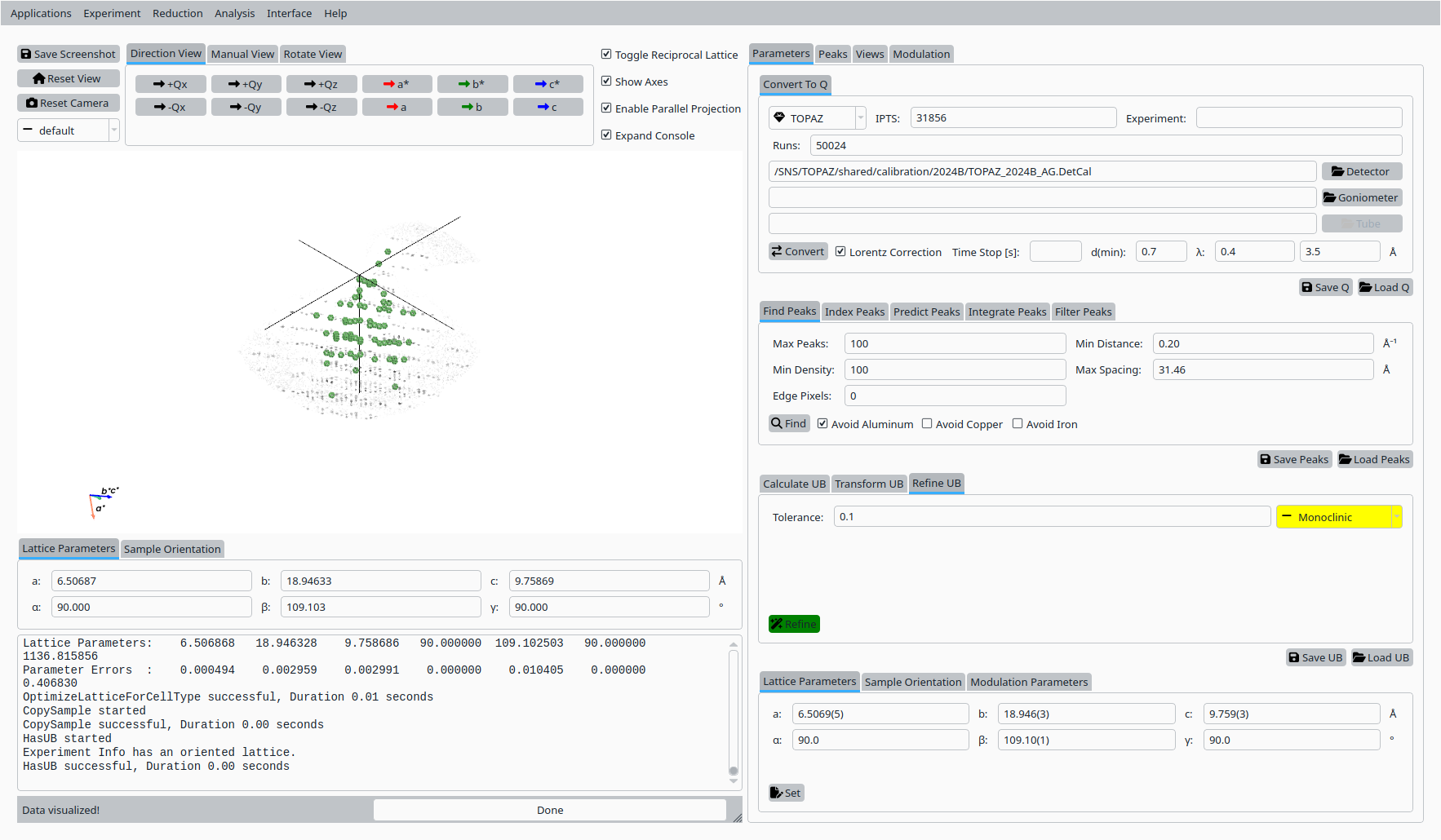Click the Reset Camera button

(69, 103)
